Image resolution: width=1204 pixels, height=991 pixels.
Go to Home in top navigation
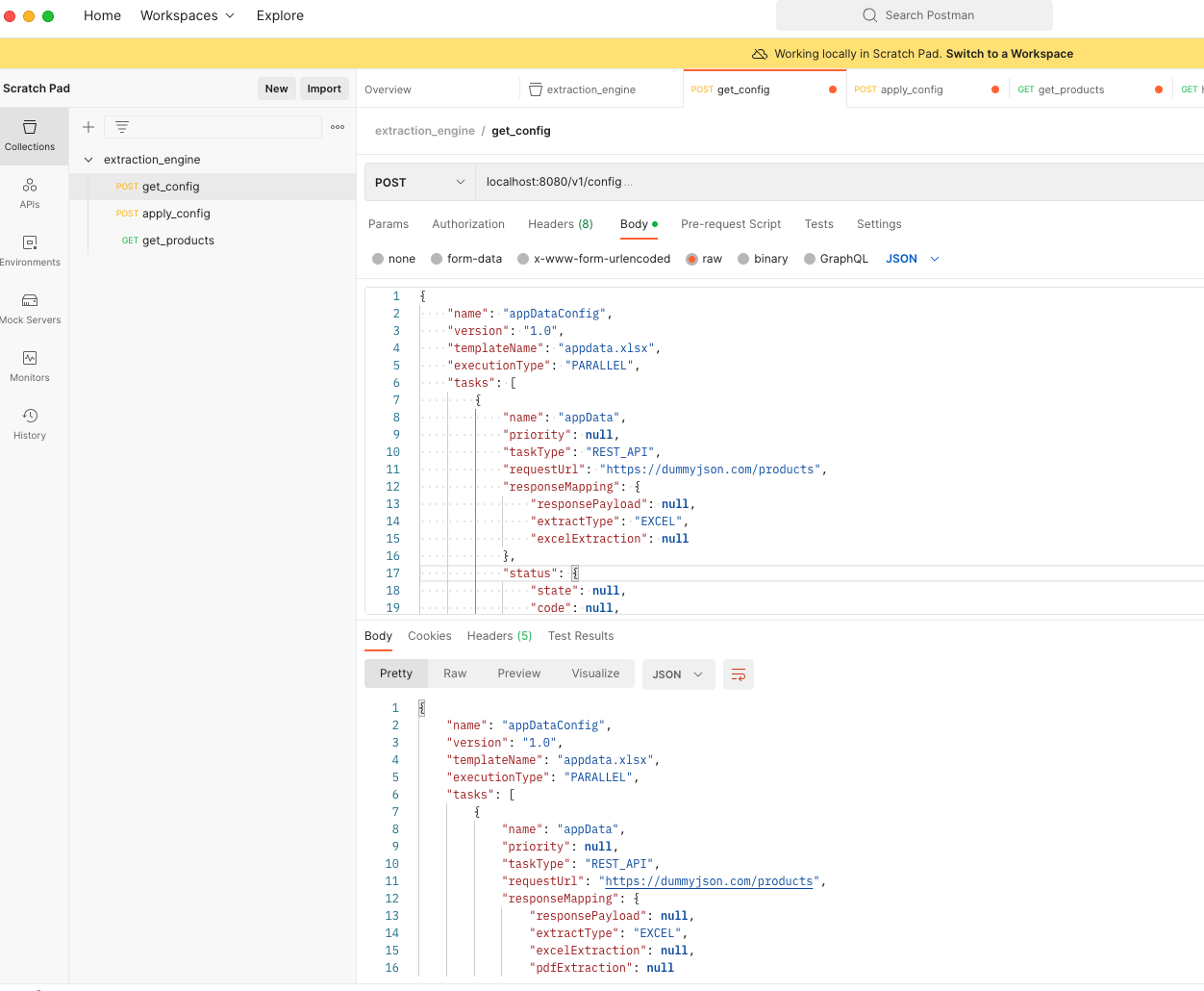coord(102,15)
